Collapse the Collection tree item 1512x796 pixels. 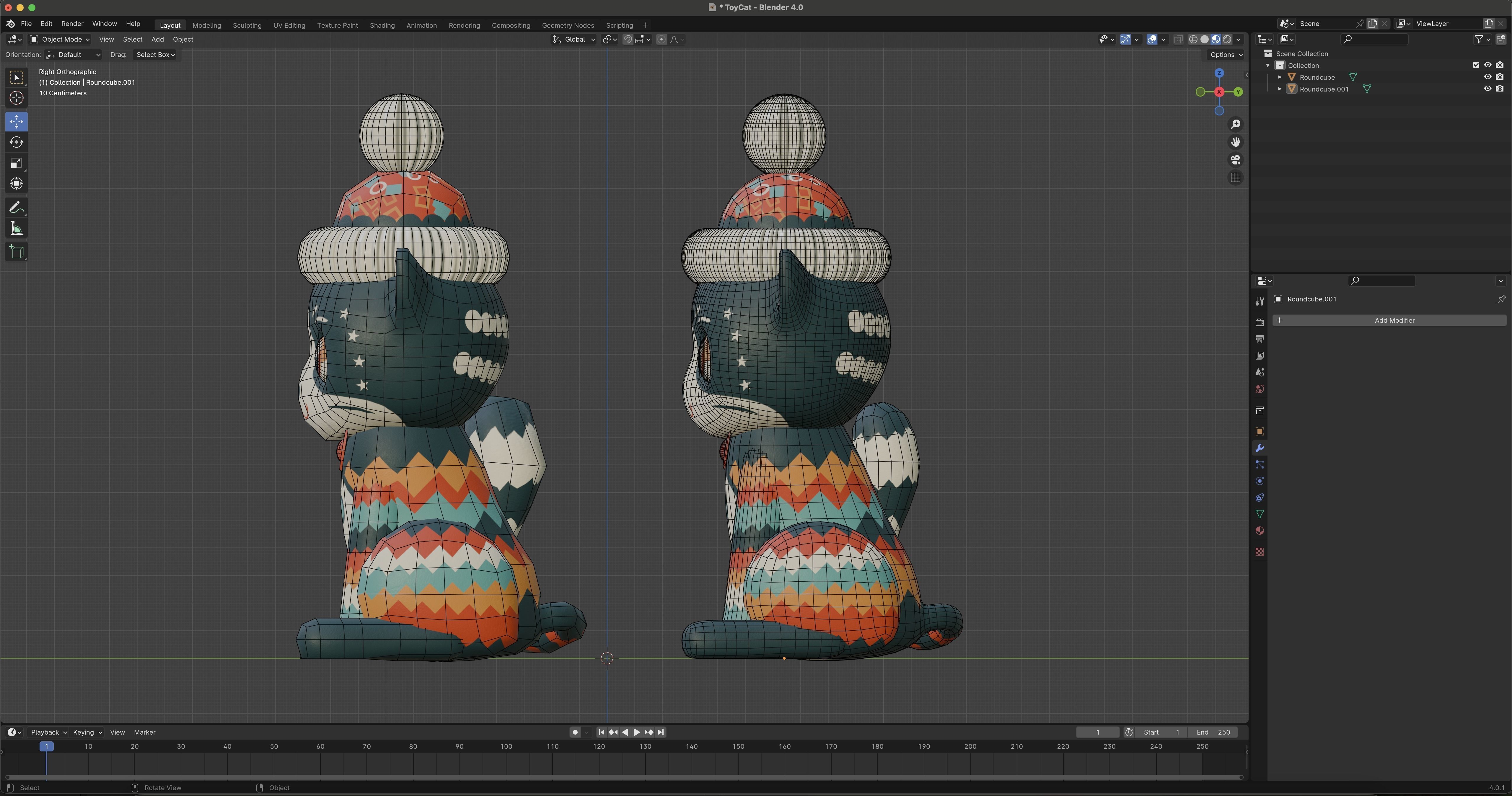1268,65
